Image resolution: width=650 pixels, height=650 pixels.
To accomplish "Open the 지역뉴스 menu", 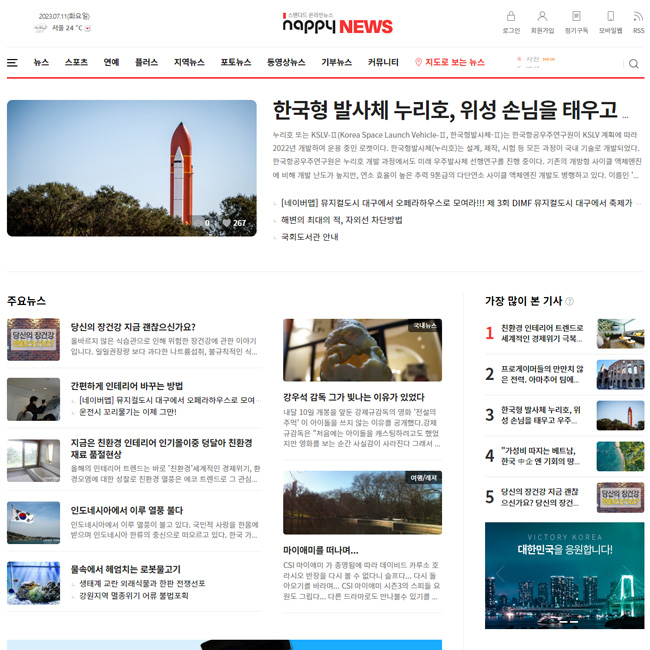I will click(x=189, y=62).
